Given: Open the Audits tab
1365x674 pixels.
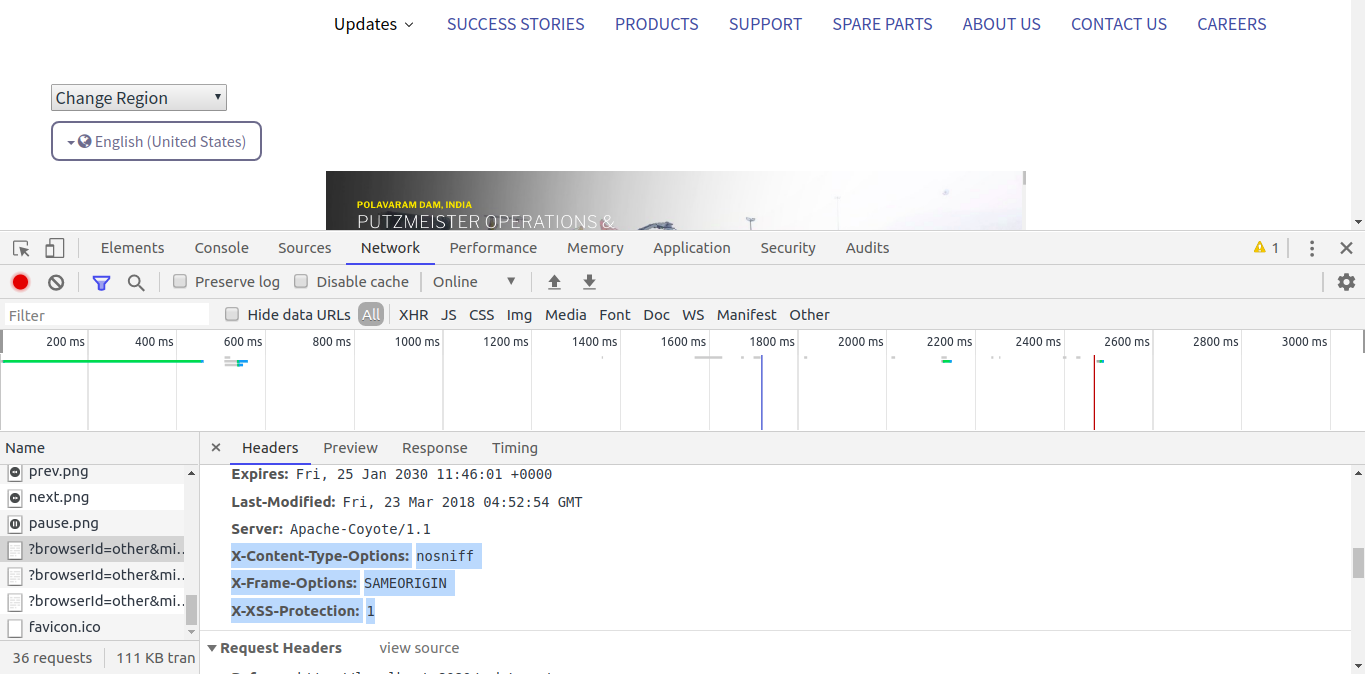Looking at the screenshot, I should click(867, 248).
